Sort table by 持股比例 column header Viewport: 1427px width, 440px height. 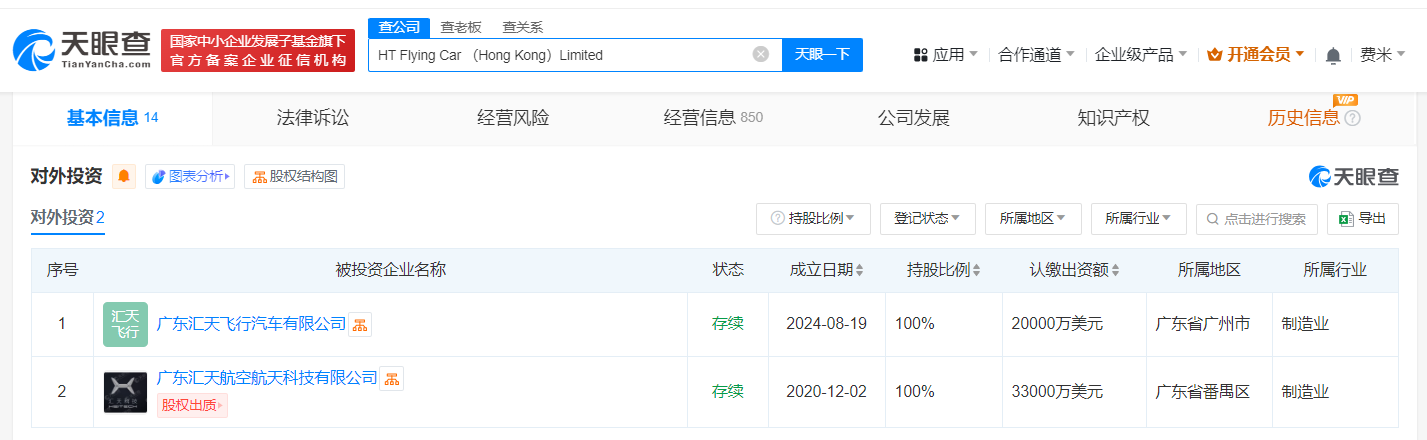943,270
